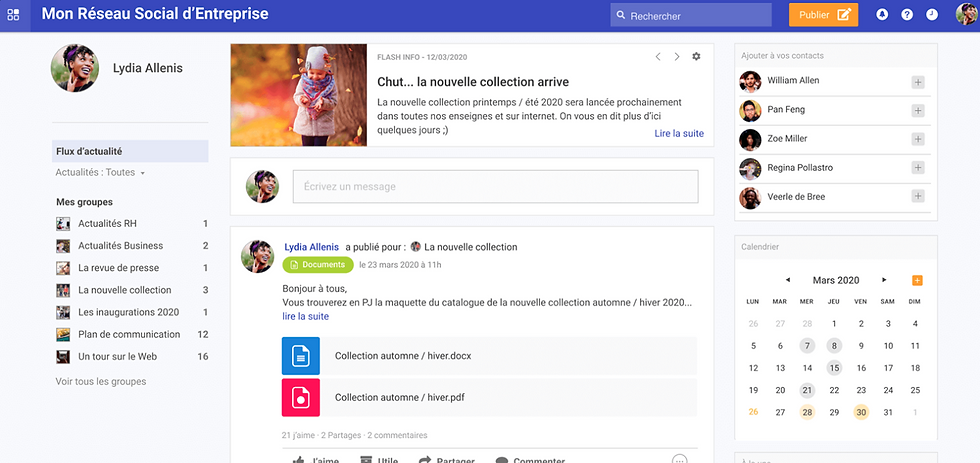Click magnifier icon in search box
The height and width of the screenshot is (463, 980).
(x=621, y=16)
